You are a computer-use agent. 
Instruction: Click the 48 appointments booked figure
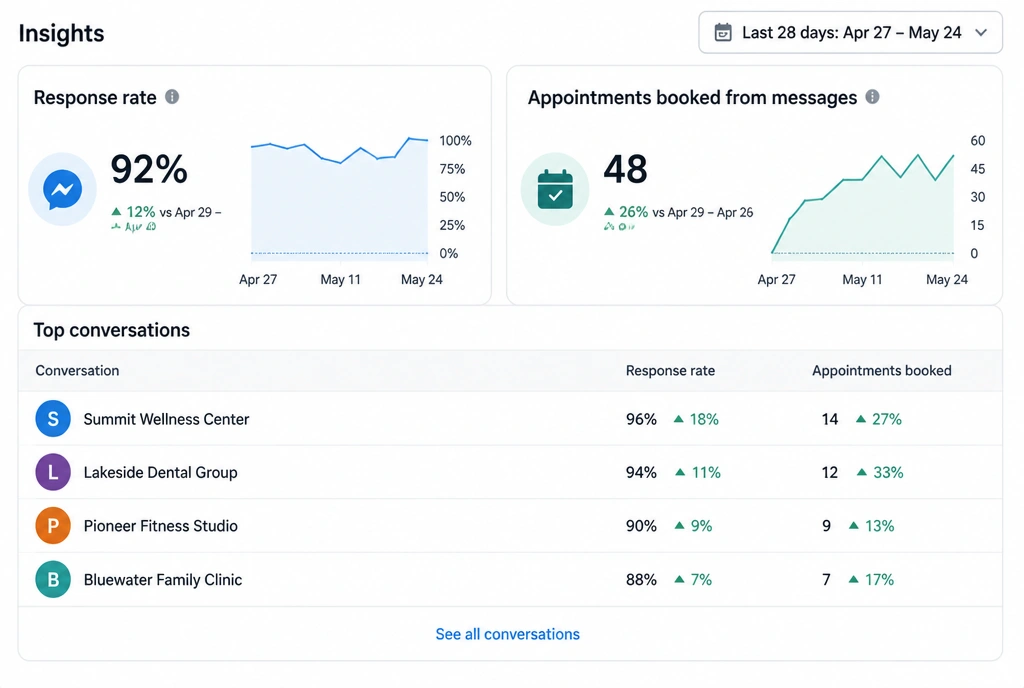click(626, 169)
